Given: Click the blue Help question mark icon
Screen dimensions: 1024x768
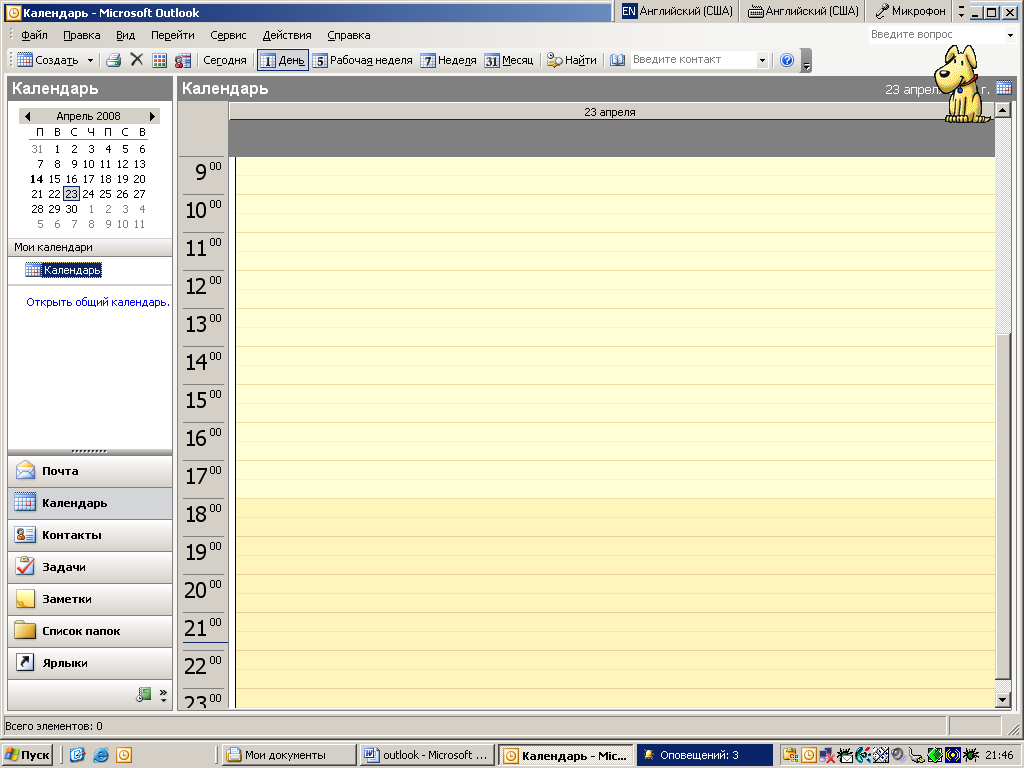Looking at the screenshot, I should coord(787,60).
